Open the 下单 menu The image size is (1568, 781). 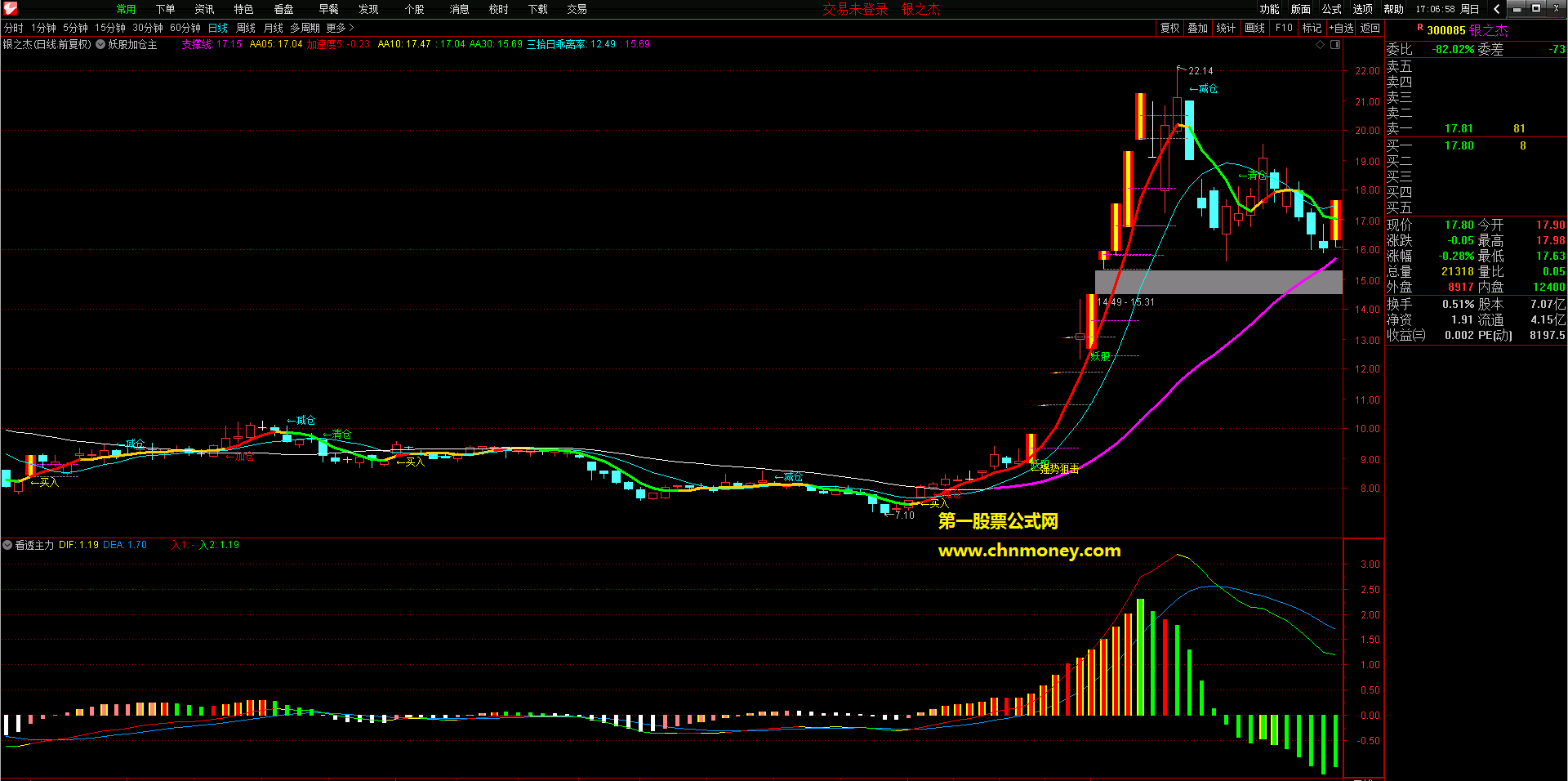pyautogui.click(x=165, y=9)
